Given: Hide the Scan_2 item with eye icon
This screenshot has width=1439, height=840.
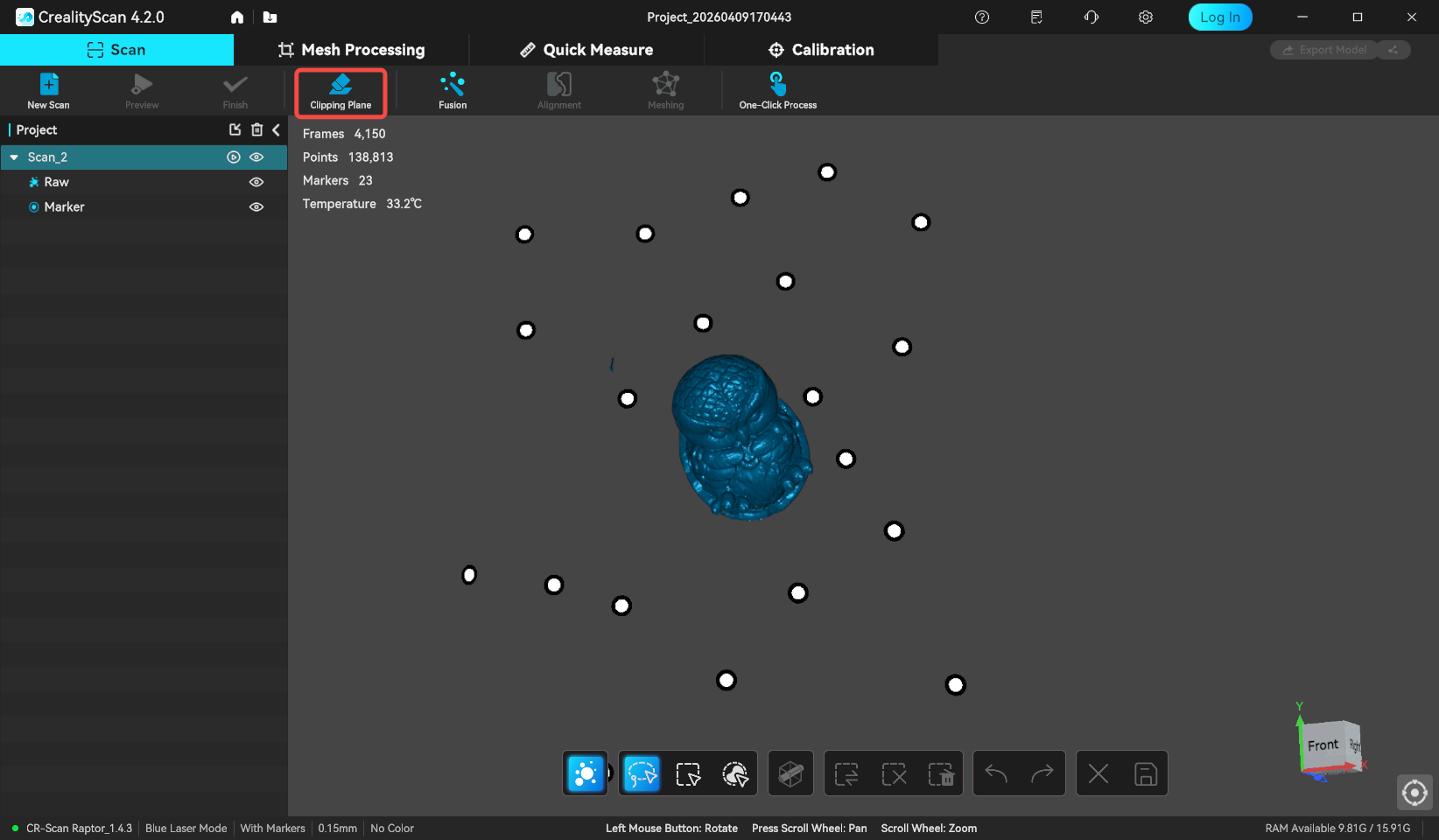Looking at the screenshot, I should [x=256, y=157].
